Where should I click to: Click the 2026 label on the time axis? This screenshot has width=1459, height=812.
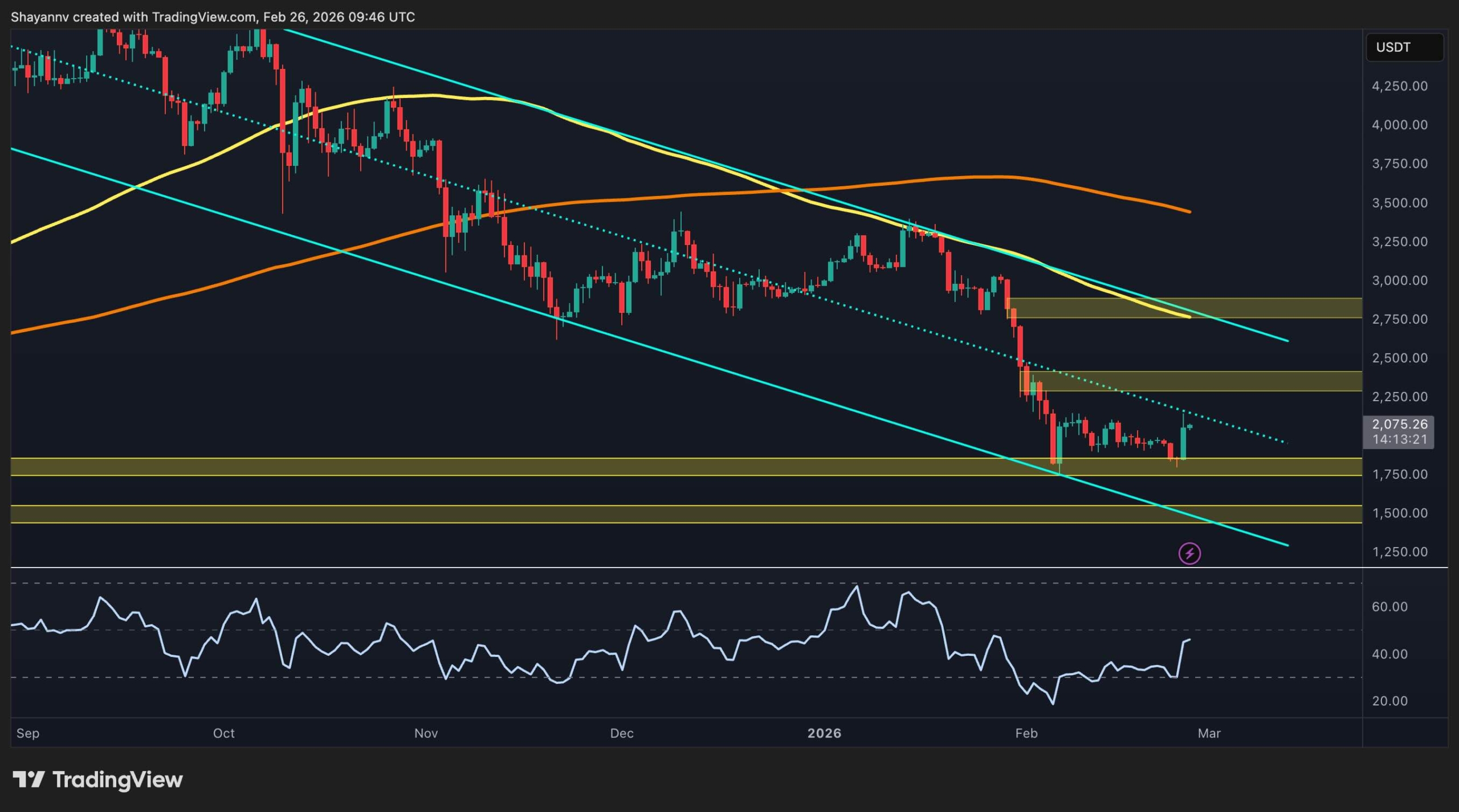(822, 734)
